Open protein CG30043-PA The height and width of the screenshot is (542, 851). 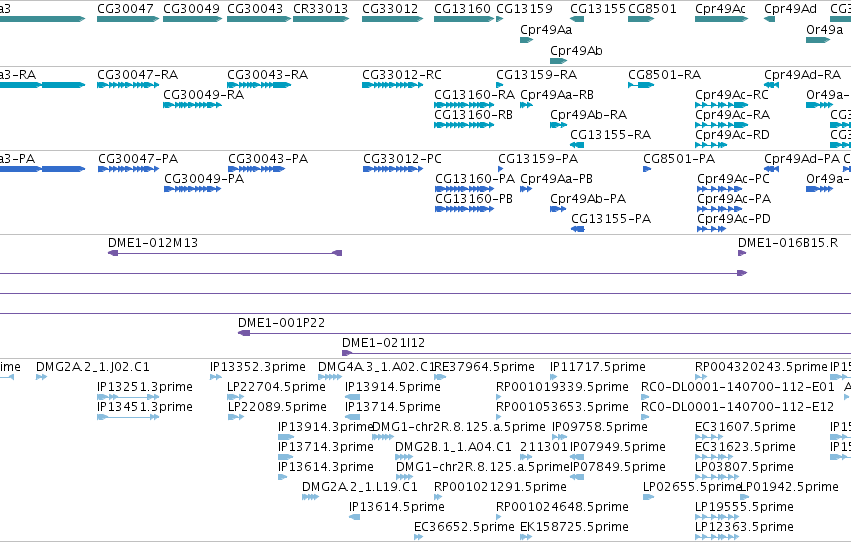point(257,169)
